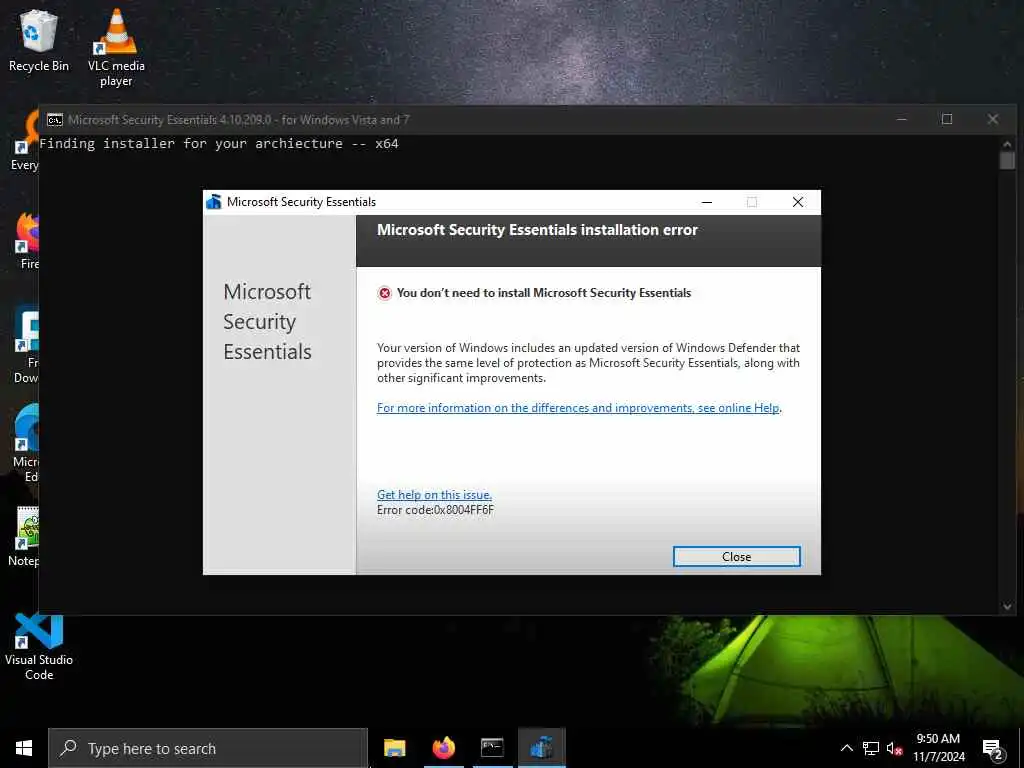The height and width of the screenshot is (768, 1024).
Task: Close the Microsoft Security Essentials dialog window
Action: [797, 202]
